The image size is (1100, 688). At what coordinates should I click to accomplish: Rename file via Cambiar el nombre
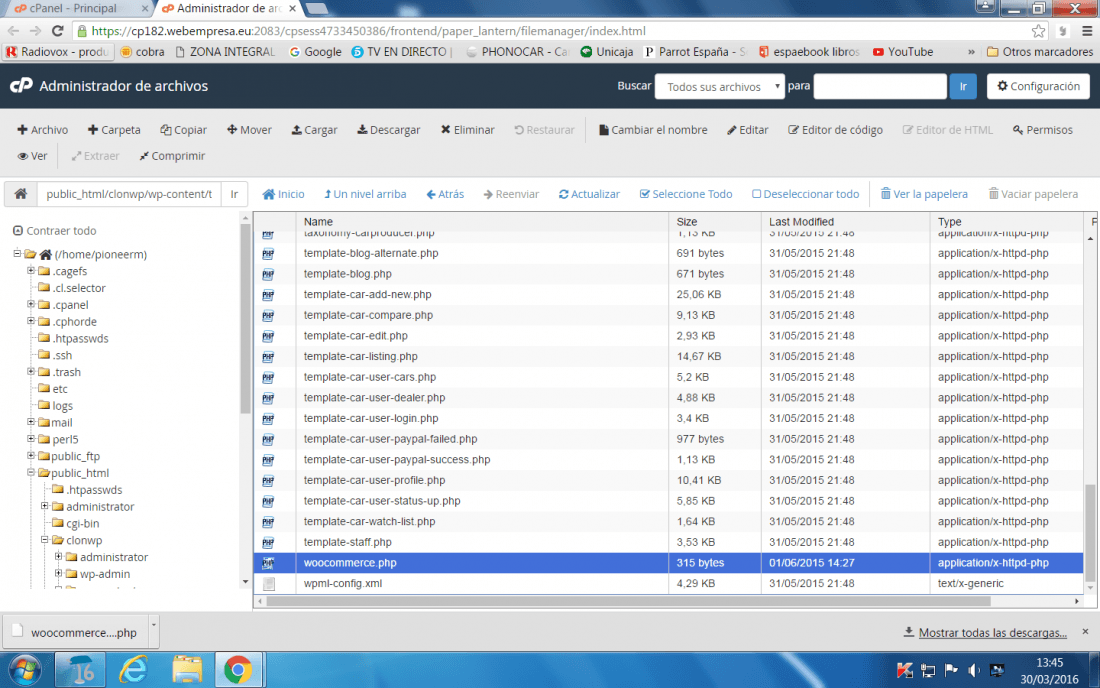pos(653,130)
